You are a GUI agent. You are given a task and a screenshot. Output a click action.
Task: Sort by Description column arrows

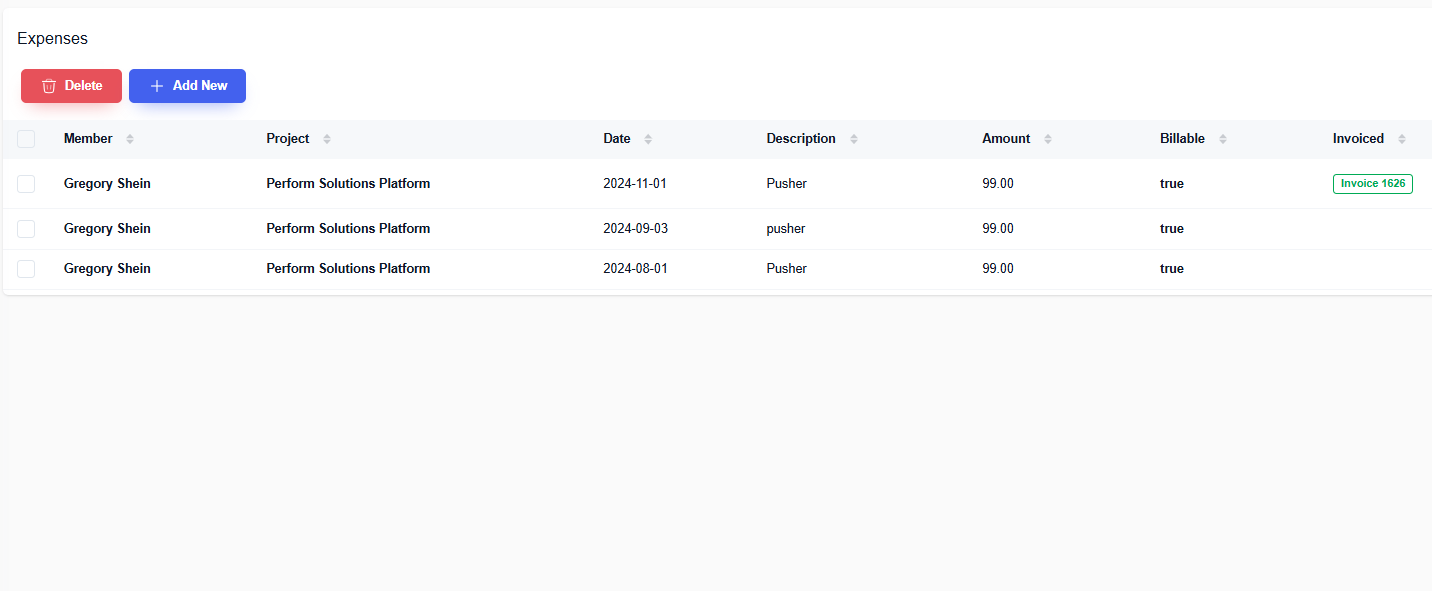854,139
